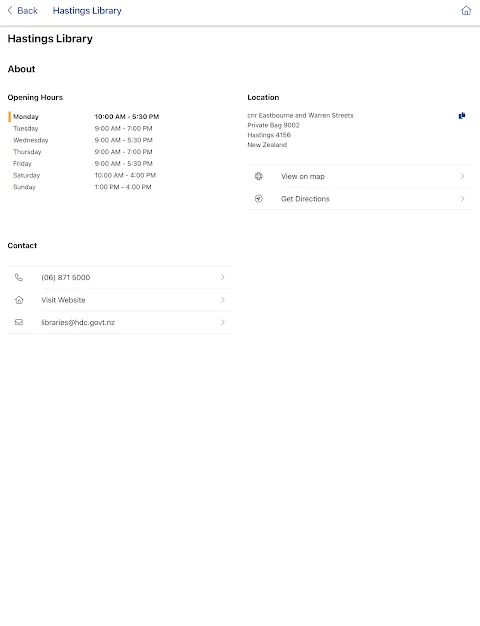Open chevron on Visit Website row
Viewport: 480px width, 626px height.
pyautogui.click(x=223, y=299)
